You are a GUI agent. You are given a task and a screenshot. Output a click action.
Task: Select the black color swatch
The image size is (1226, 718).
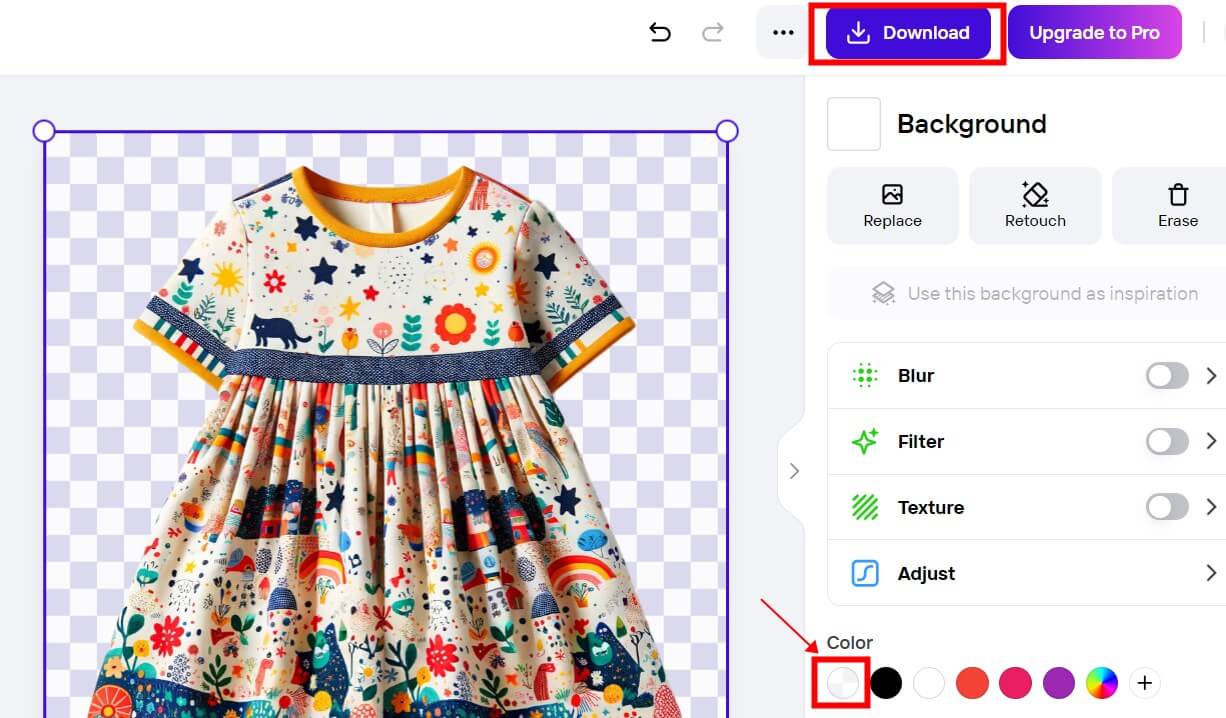pyautogui.click(x=886, y=682)
